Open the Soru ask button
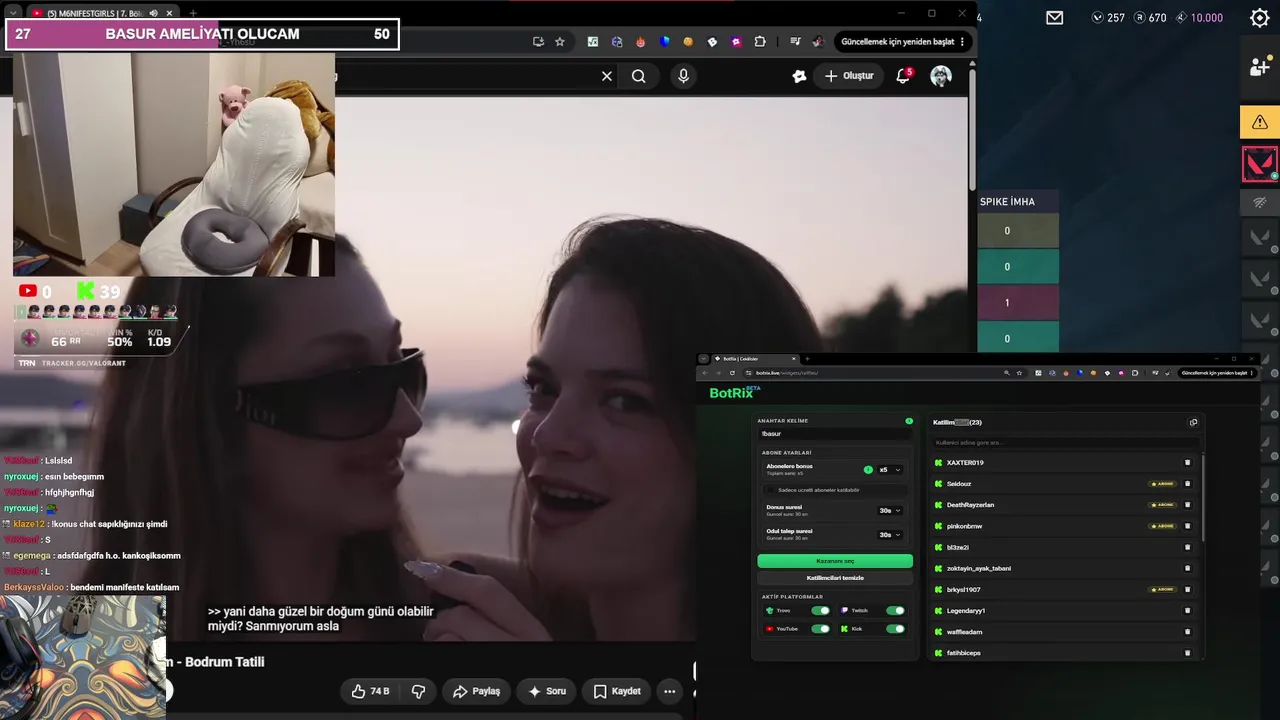The height and width of the screenshot is (720, 1280). pyautogui.click(x=547, y=691)
